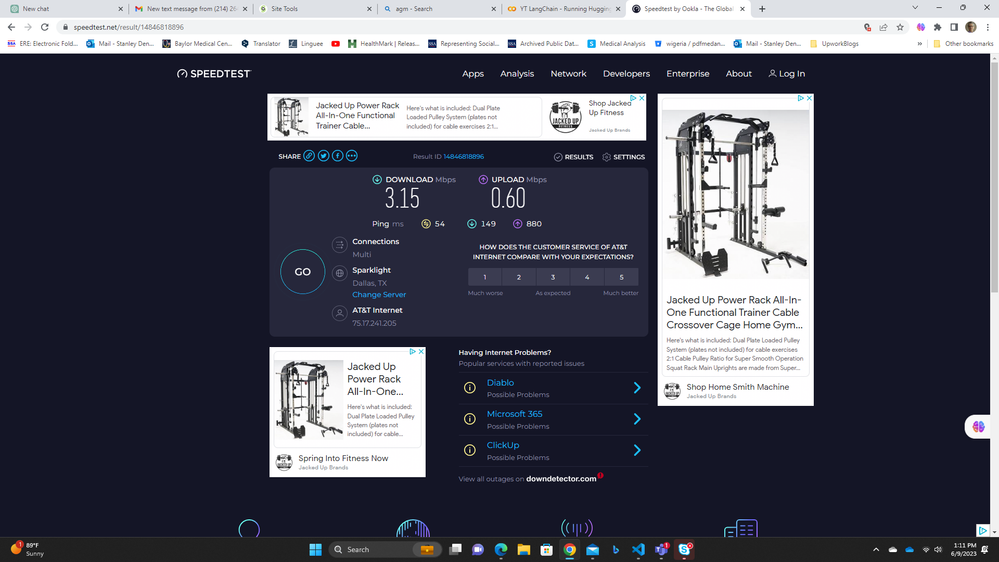Bookmark this page with star icon

pos(900,27)
